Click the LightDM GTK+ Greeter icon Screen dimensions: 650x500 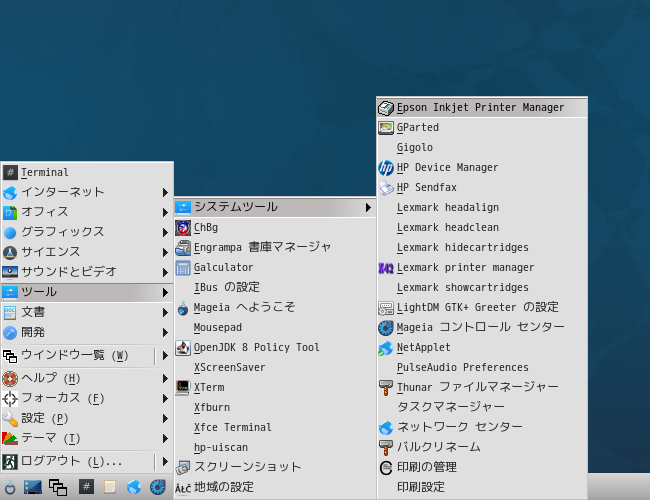point(386,308)
